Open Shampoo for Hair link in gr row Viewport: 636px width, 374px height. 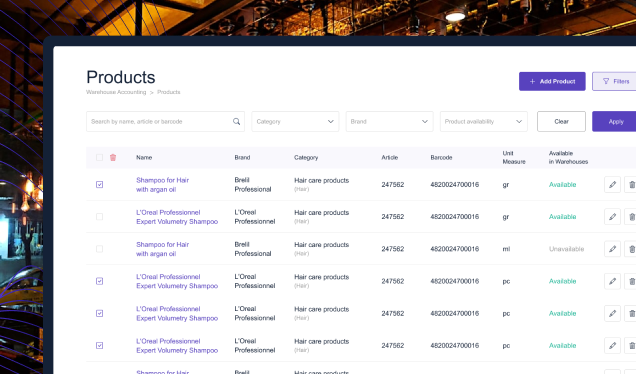163,185
